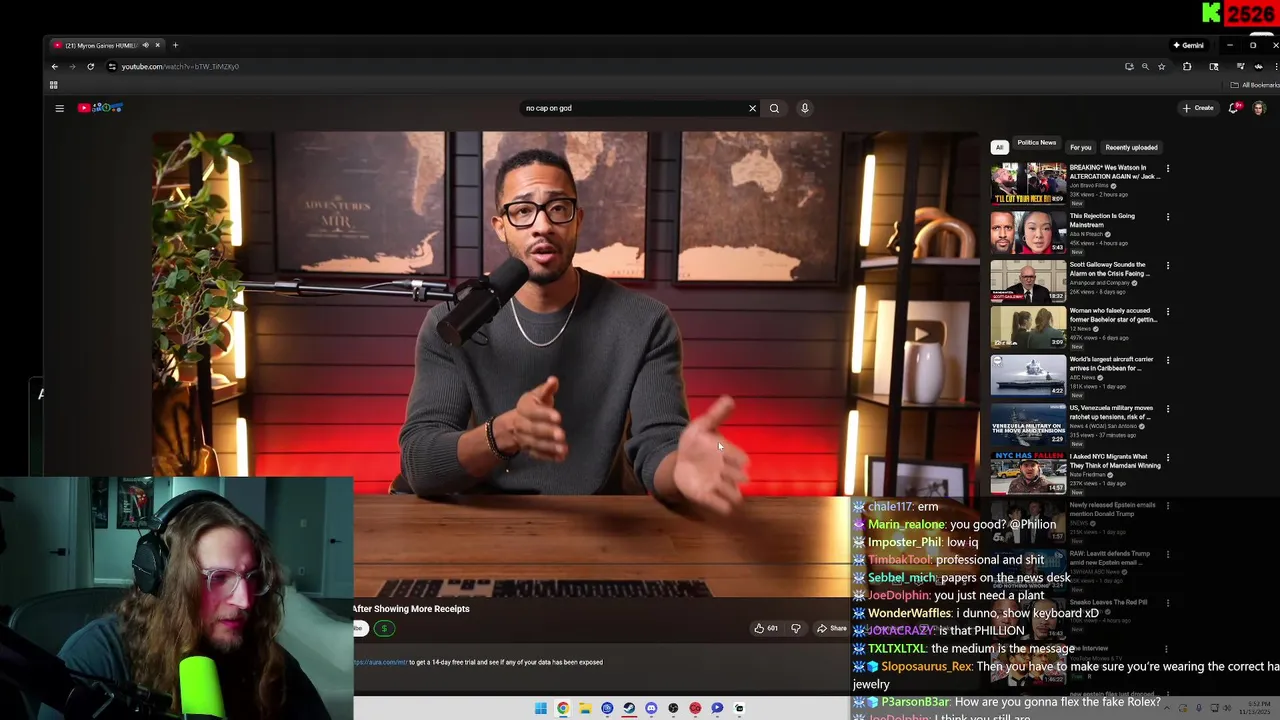
Task: Open 'I Asked NYC Migrants' video thumbnail
Action: (x=1028, y=473)
